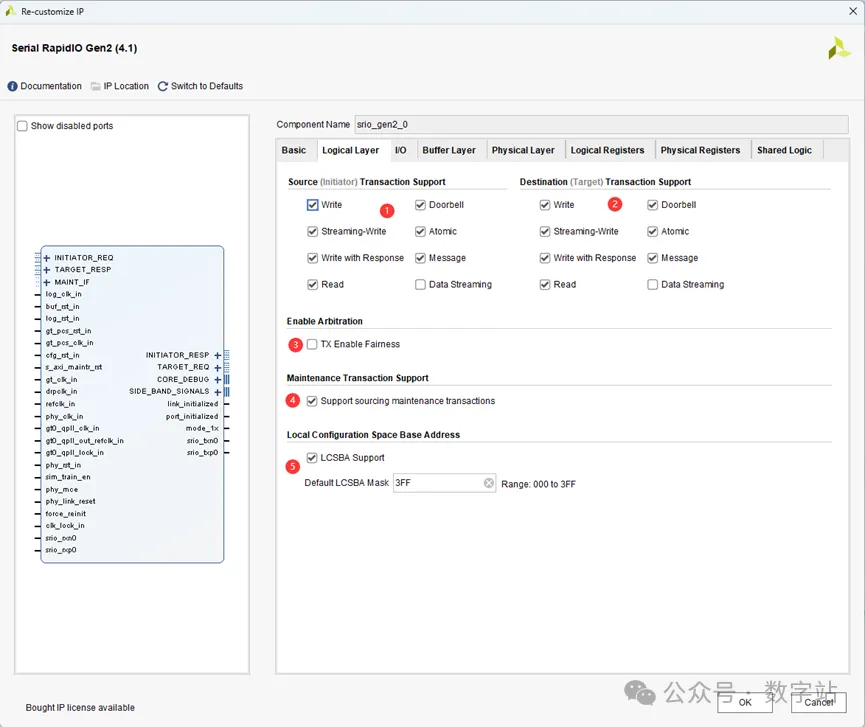865x727 pixels.
Task: Expand the INITIATOR_RESP output port
Action: (x=217, y=355)
